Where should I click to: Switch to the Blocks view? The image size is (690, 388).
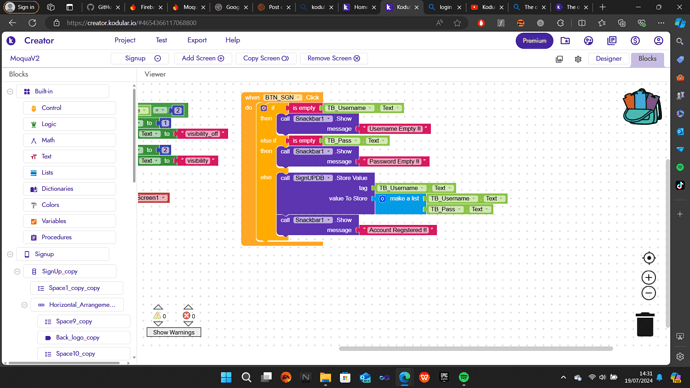[x=647, y=59]
